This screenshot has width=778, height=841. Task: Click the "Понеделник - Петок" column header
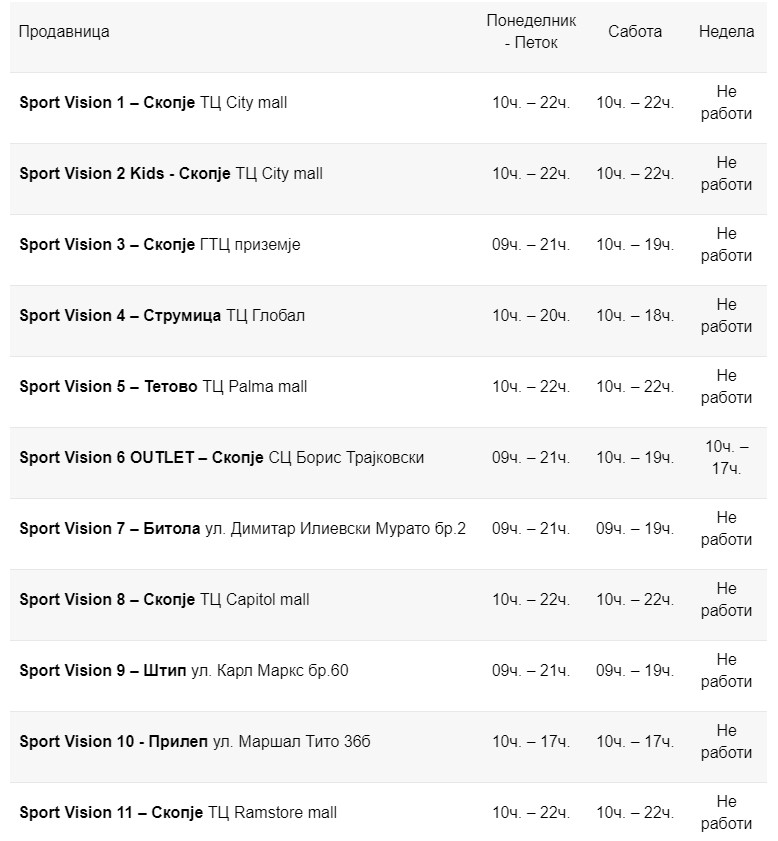click(531, 31)
